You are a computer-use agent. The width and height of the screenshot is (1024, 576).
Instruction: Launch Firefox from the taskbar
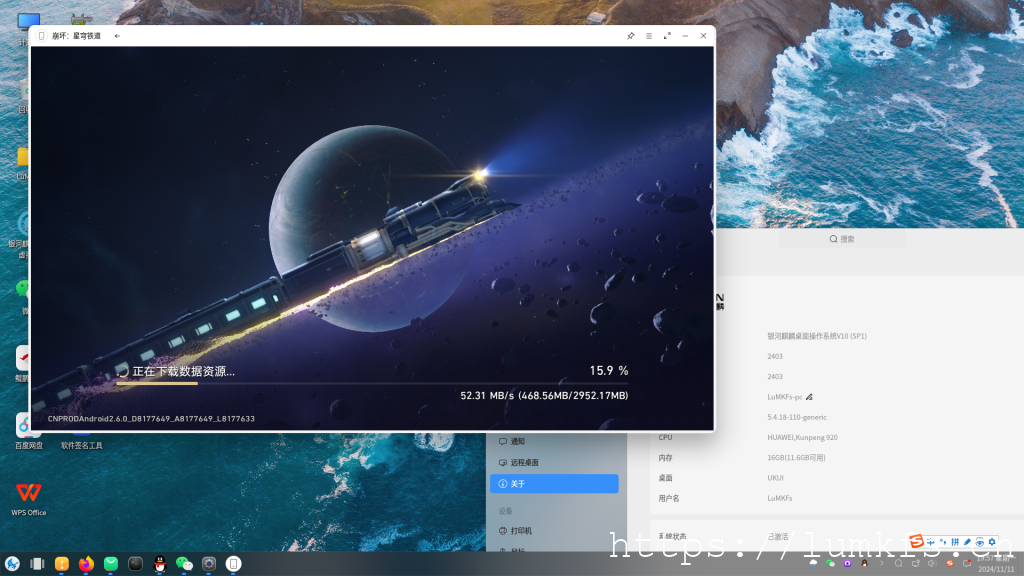86,564
